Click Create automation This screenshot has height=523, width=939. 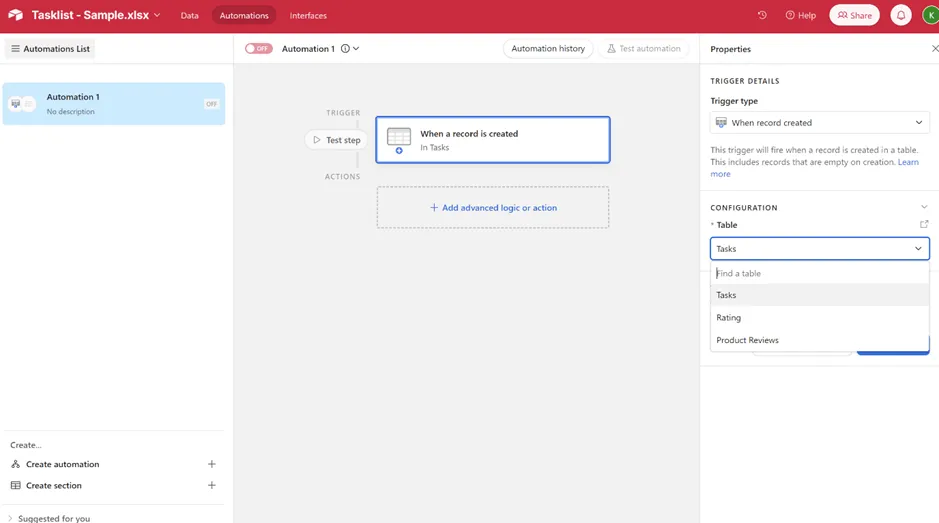[62, 464]
